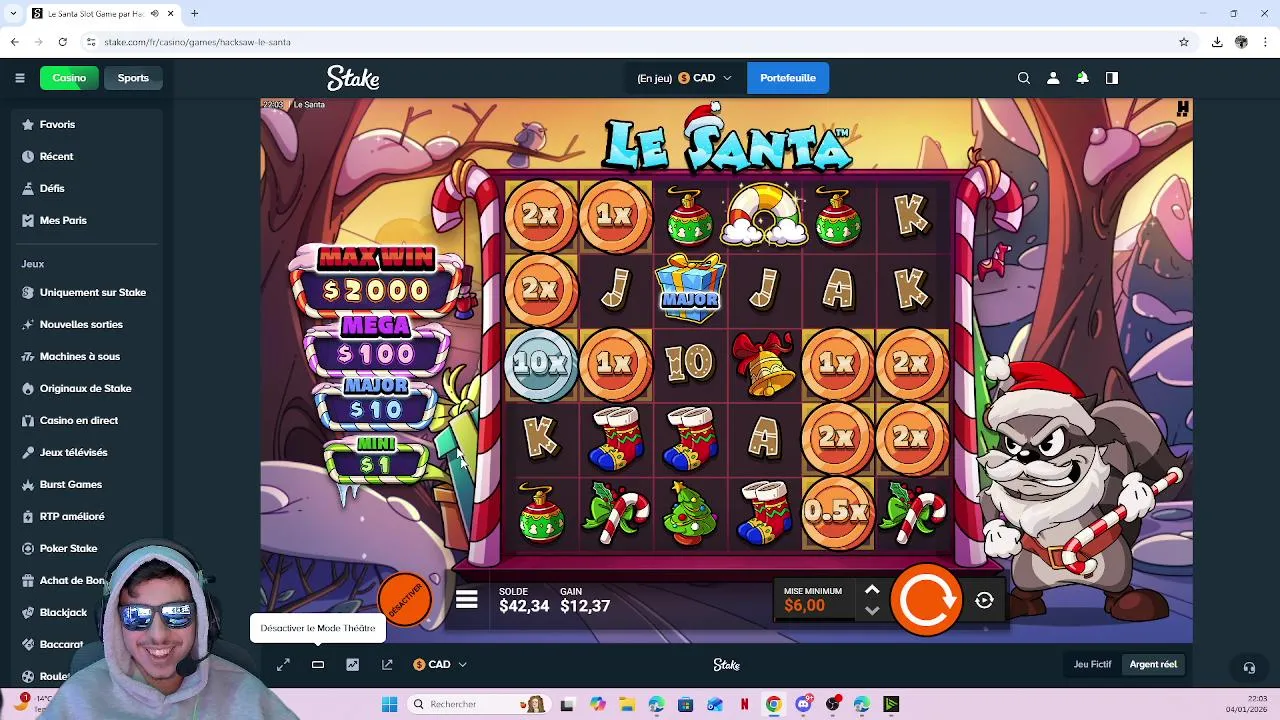
Task: Open Chrome three-dot menu
Action: (1265, 42)
